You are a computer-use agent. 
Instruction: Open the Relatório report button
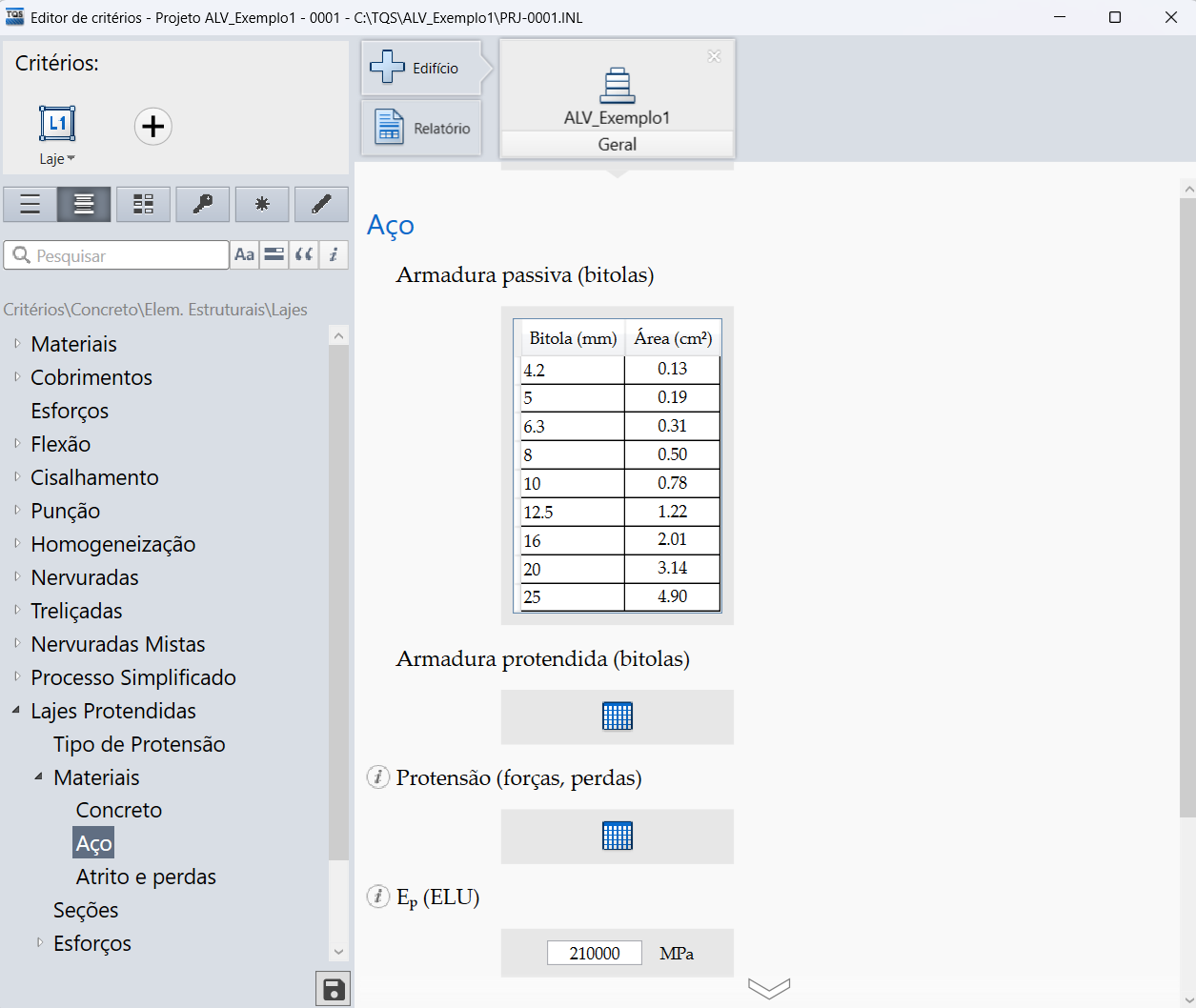(421, 128)
